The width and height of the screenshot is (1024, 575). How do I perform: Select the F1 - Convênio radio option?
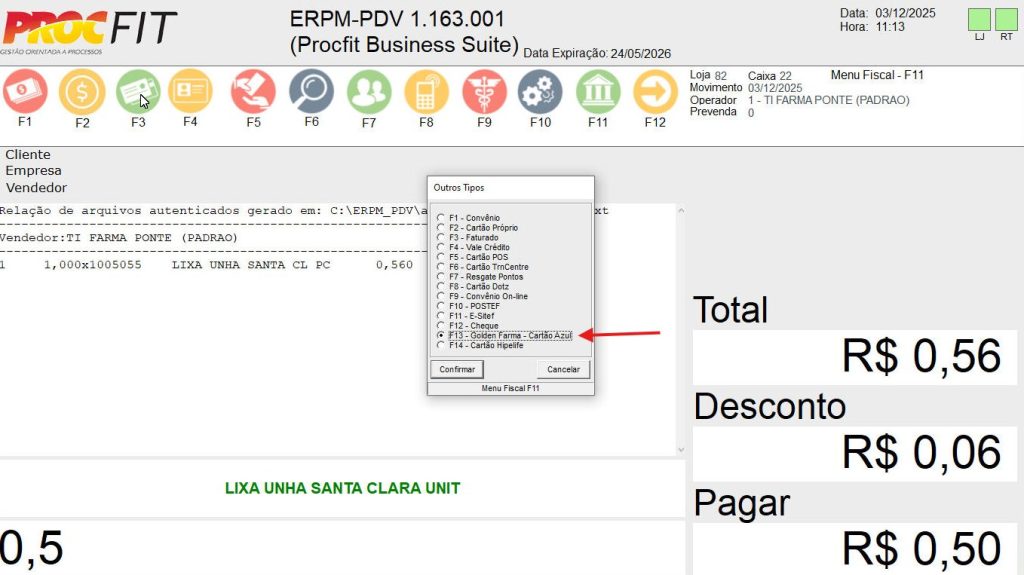pos(441,218)
